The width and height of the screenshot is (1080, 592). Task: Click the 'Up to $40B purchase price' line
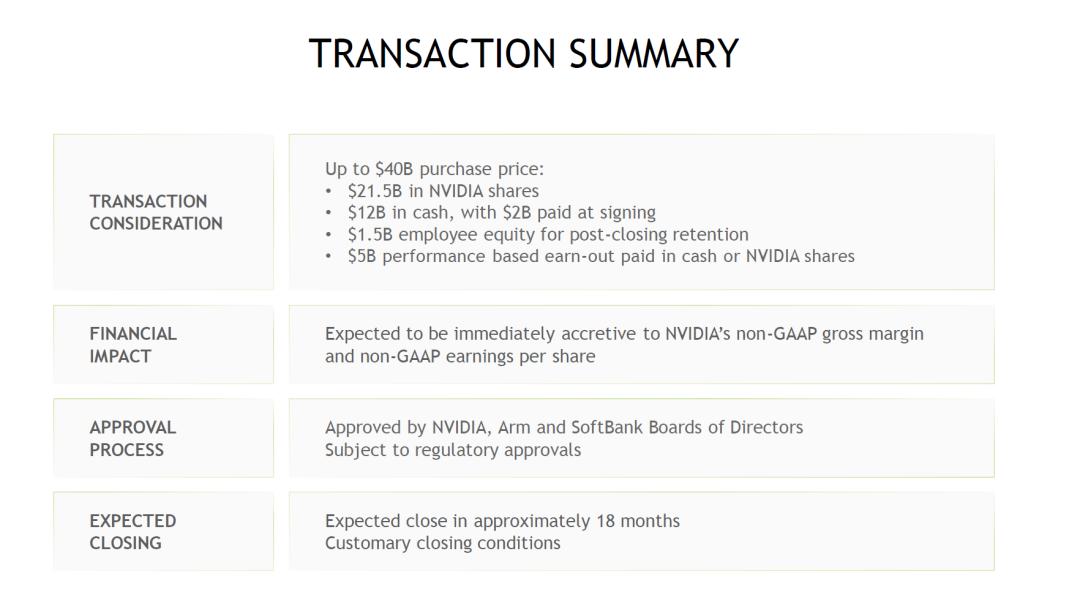[x=434, y=169]
